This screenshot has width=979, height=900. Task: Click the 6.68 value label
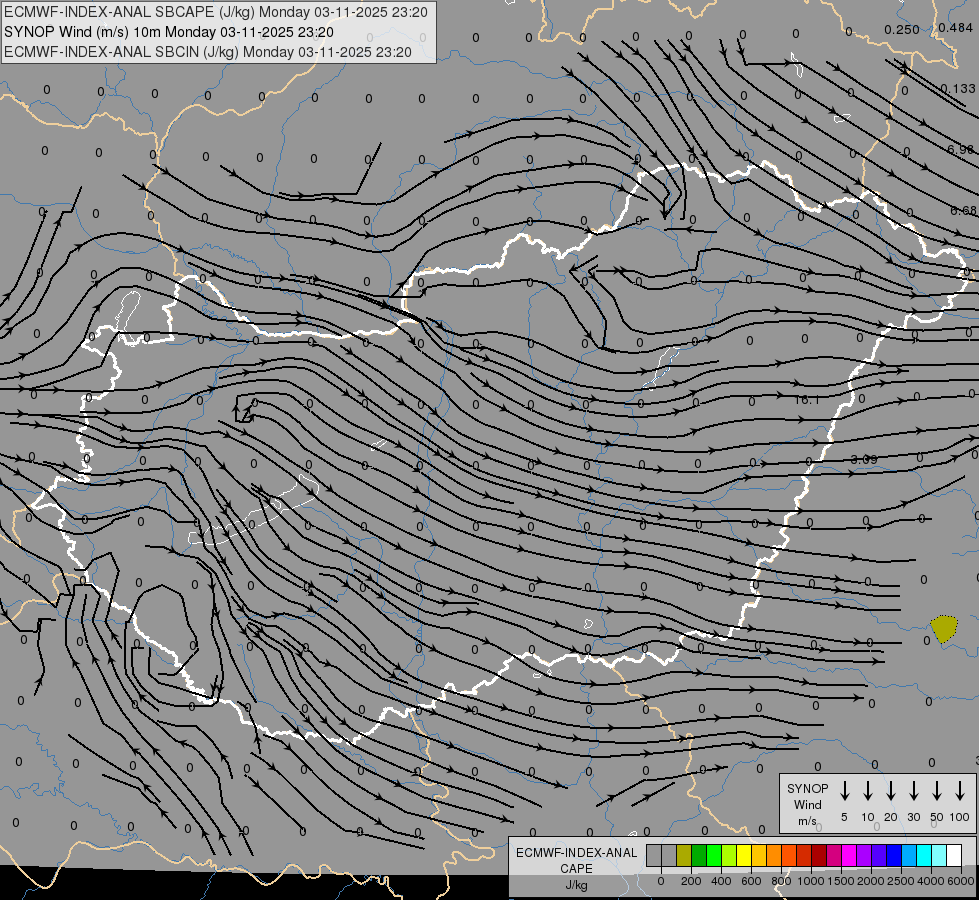[x=964, y=210]
